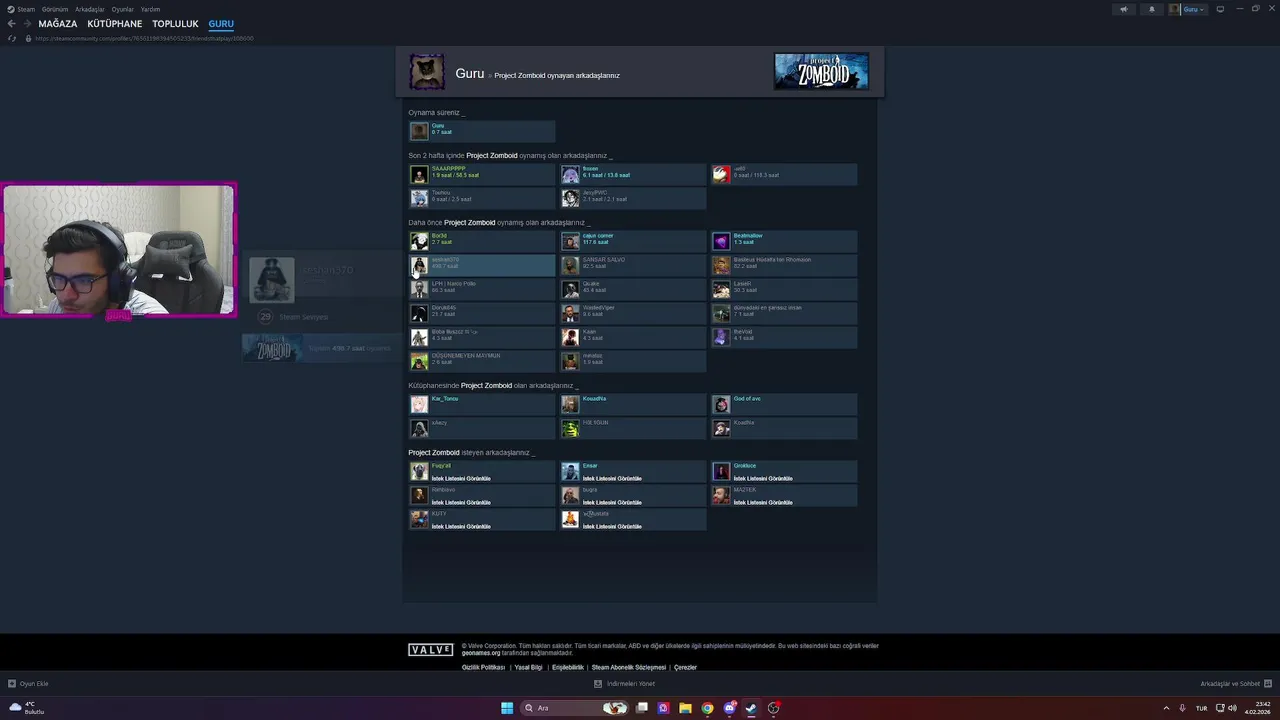View bugra wishlist link
Viewport: 1280px width, 720px height.
(612, 502)
